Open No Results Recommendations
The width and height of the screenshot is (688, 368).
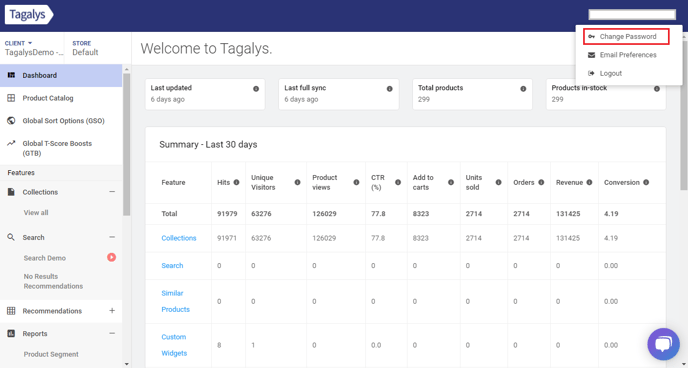coord(53,281)
